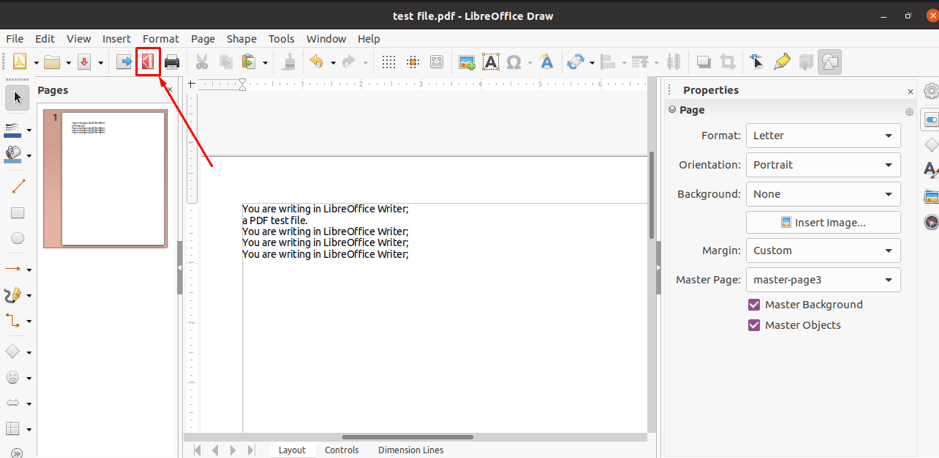Screen dimensions: 939x458
Task: Open the Format dropdown showing Letter
Action: click(823, 136)
